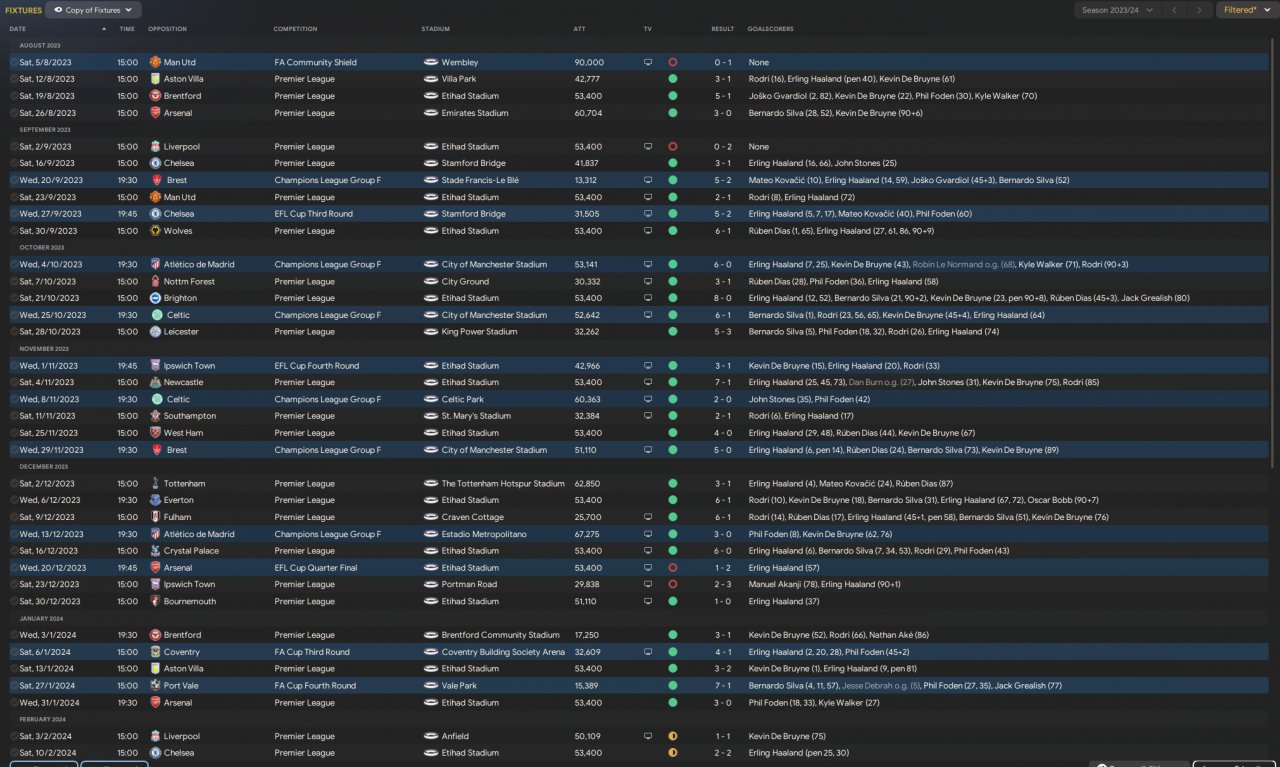This screenshot has height=767, width=1280.
Task: Click the stadium icon beside Villa Park
Action: click(431, 79)
